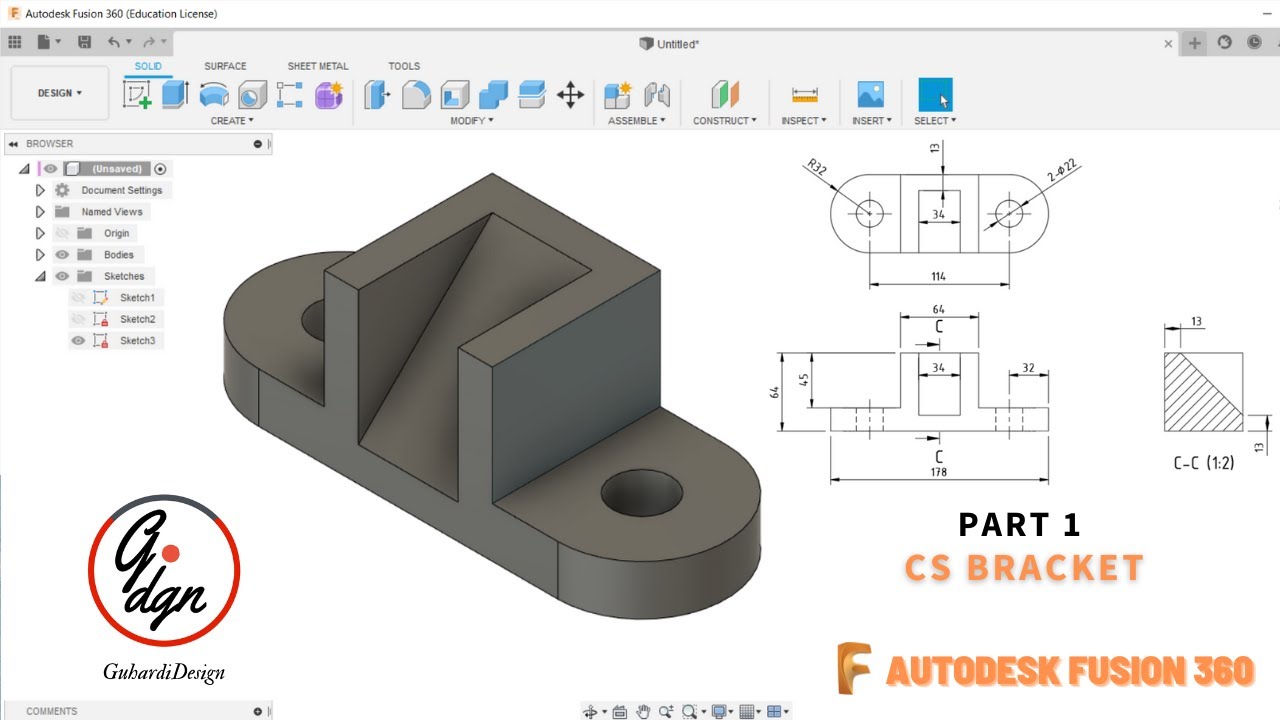Click the Document Settings gear icon
The width and height of the screenshot is (1280, 720).
(62, 190)
